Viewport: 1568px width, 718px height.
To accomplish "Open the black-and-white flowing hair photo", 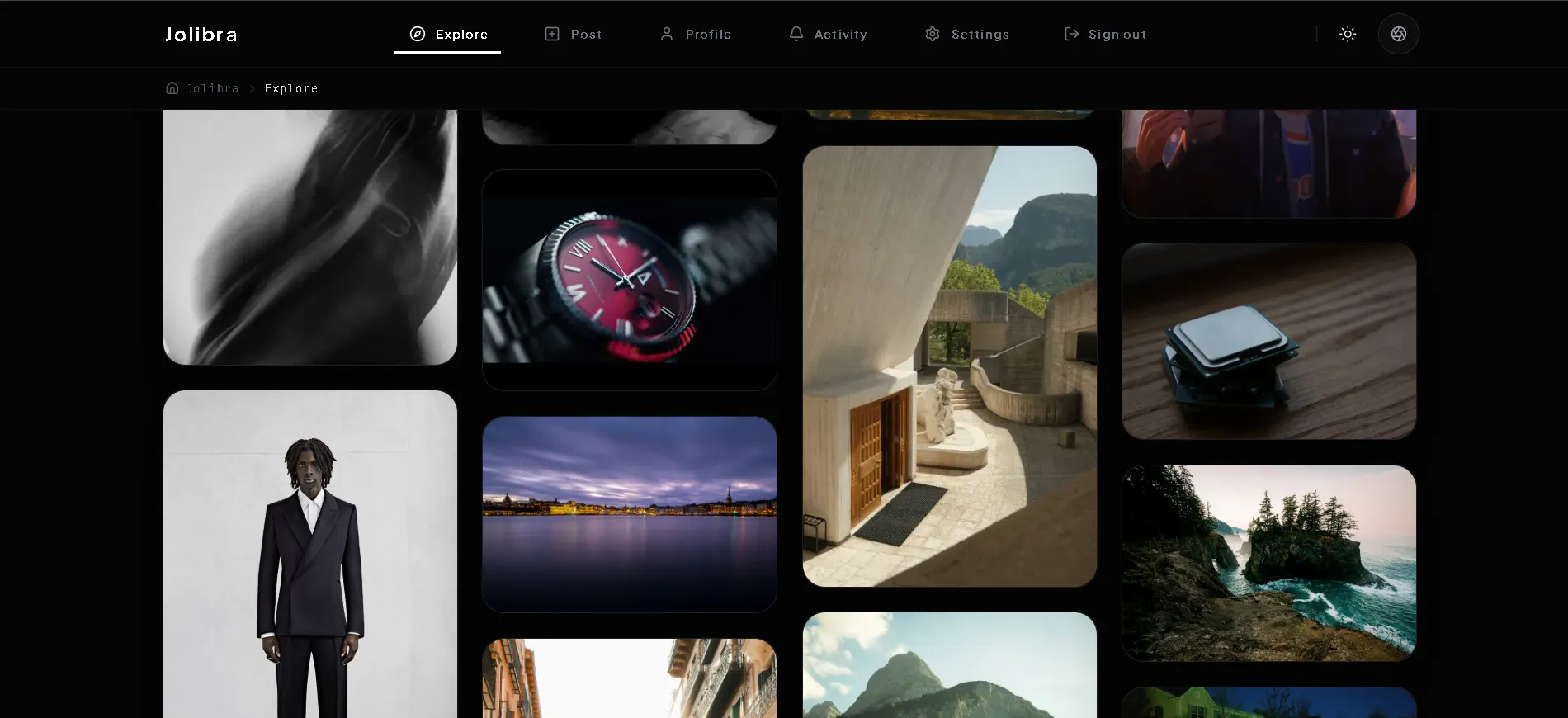I will [310, 237].
